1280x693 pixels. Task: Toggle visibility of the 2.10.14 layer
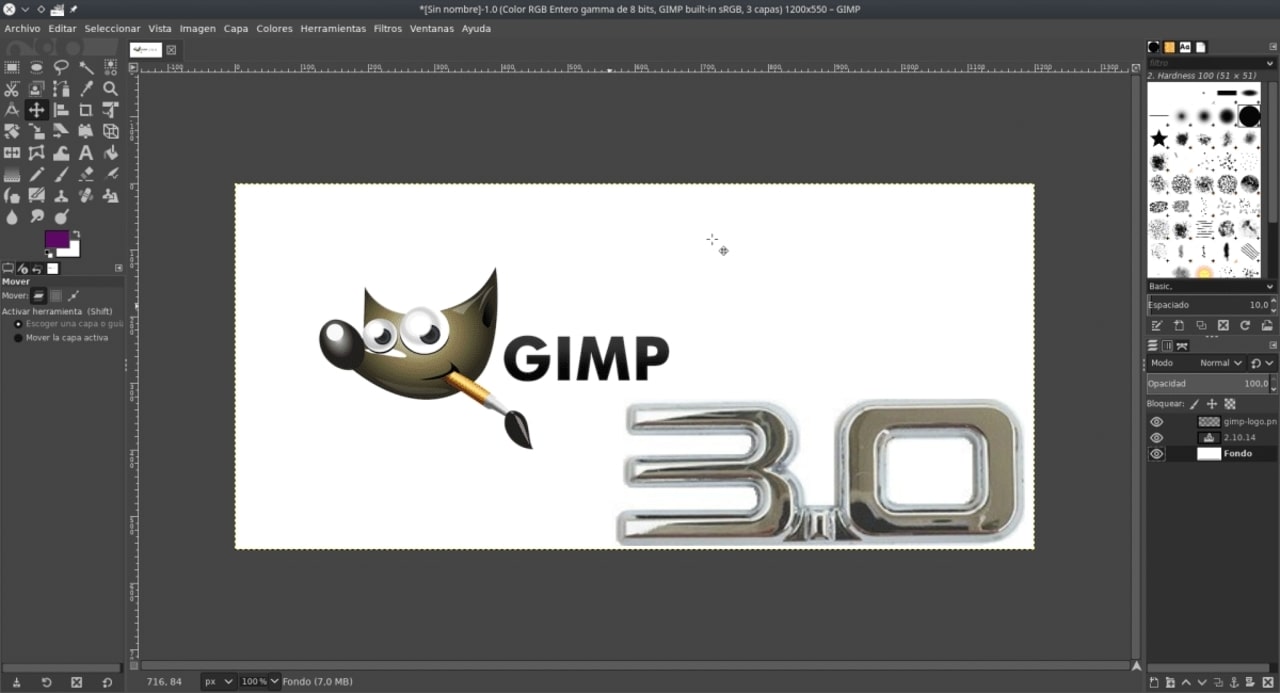1157,437
